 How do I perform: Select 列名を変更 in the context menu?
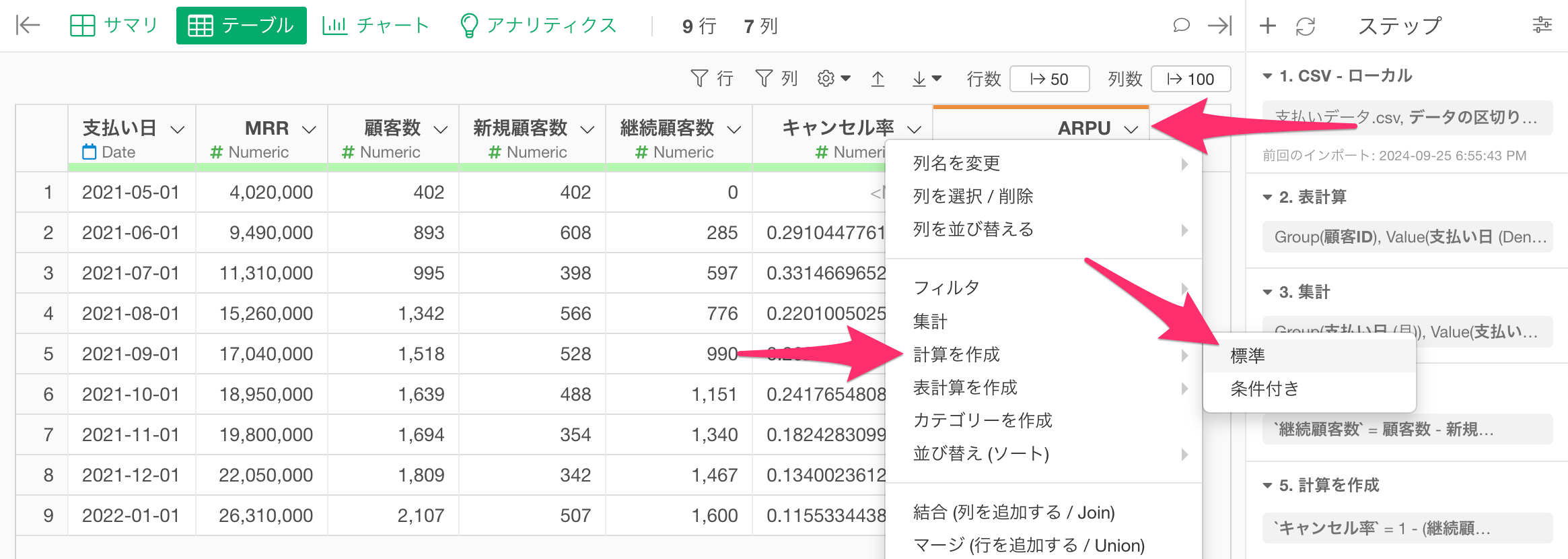coord(1044,163)
